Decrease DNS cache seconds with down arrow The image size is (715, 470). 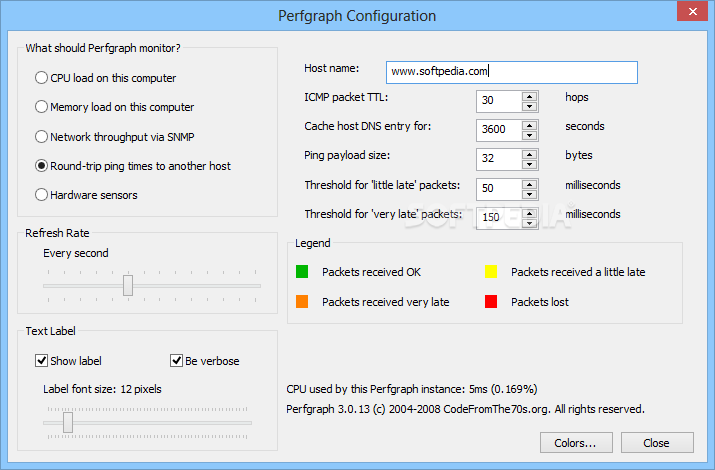(x=529, y=135)
